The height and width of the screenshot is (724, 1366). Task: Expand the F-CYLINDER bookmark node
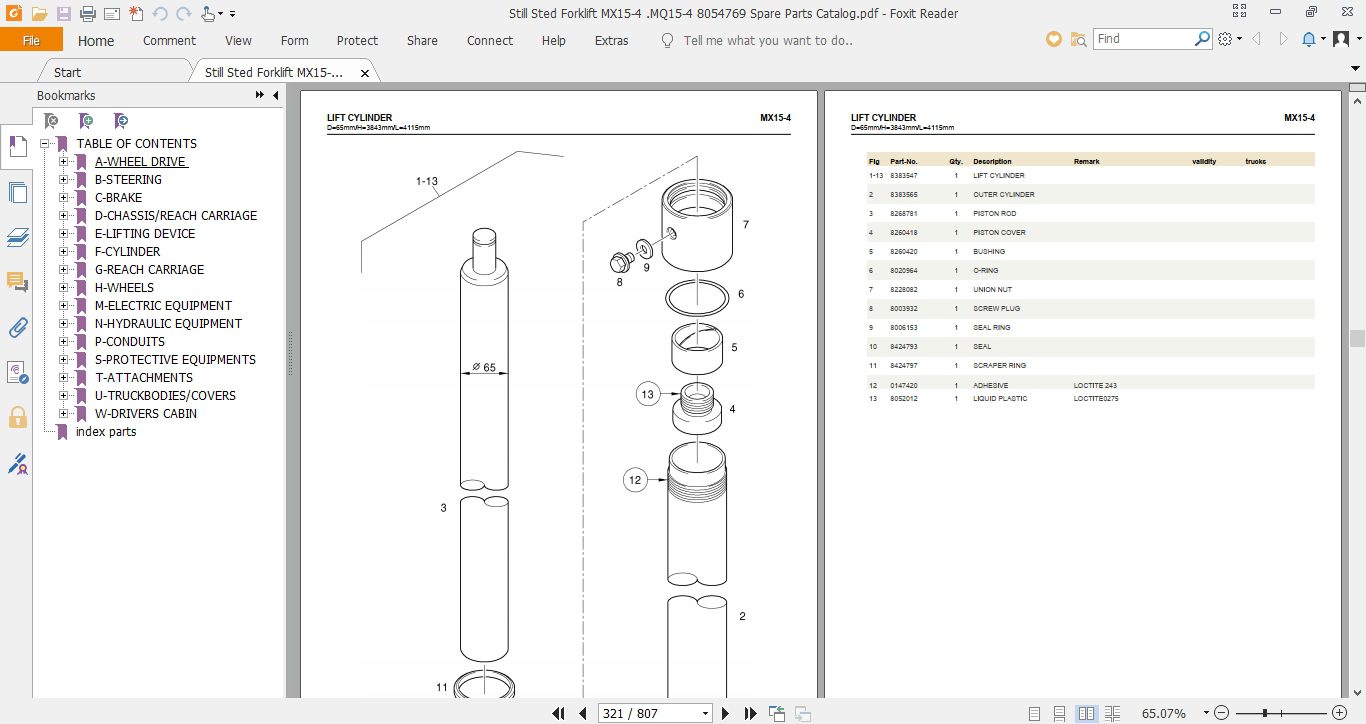[64, 252]
